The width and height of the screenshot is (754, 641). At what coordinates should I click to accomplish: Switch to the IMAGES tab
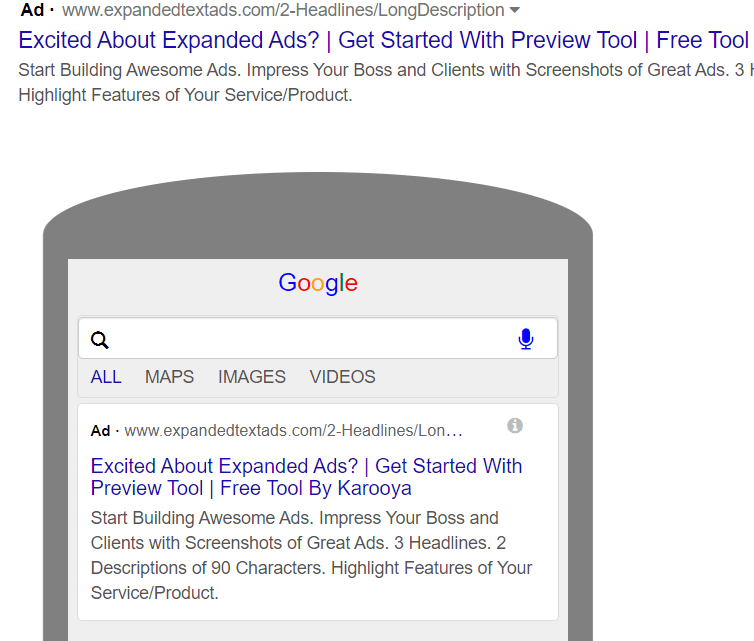click(x=251, y=377)
